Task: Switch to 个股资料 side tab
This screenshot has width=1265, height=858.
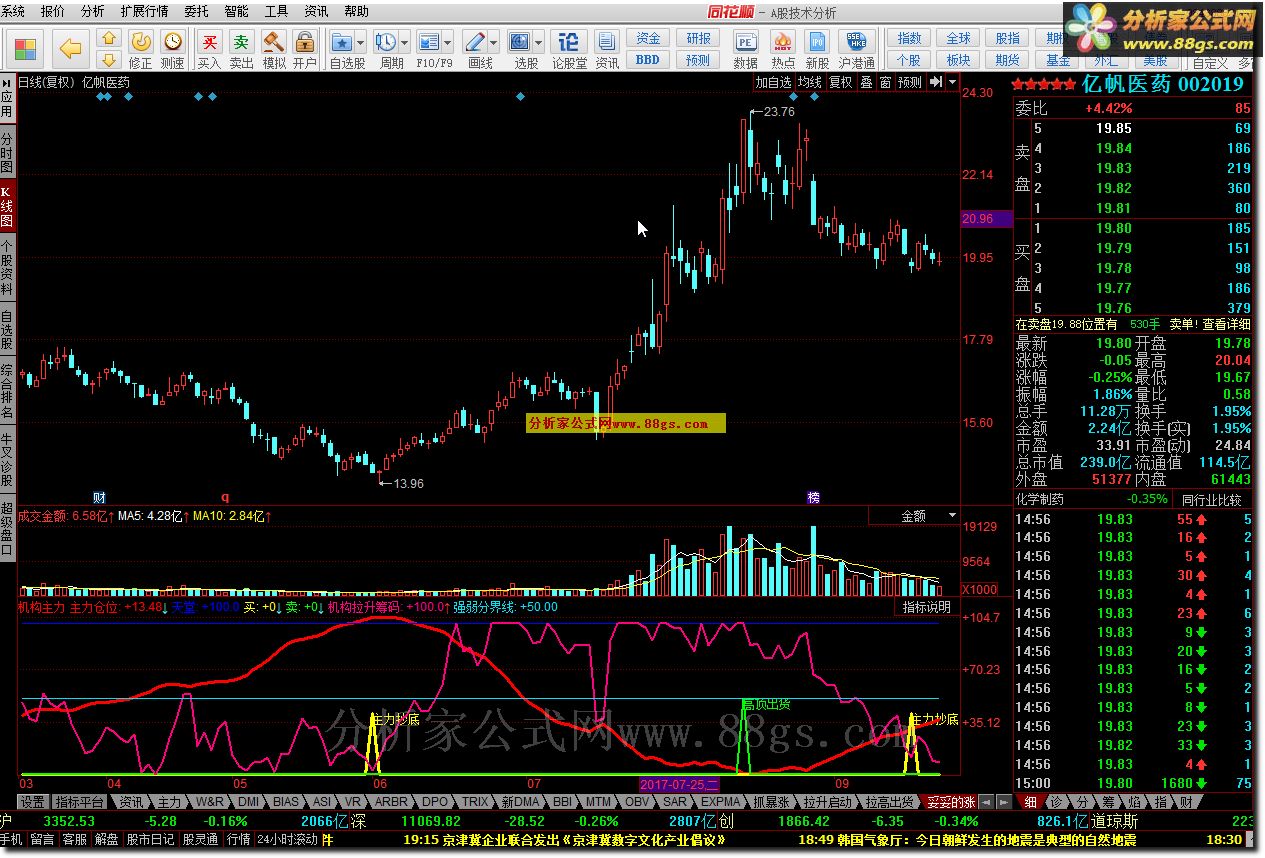Action: 7,266
